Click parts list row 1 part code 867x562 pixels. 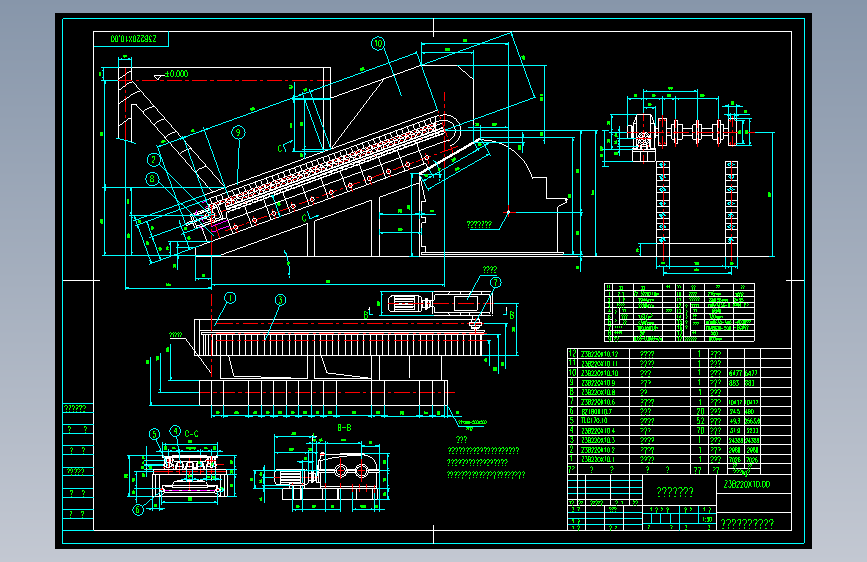point(598,459)
